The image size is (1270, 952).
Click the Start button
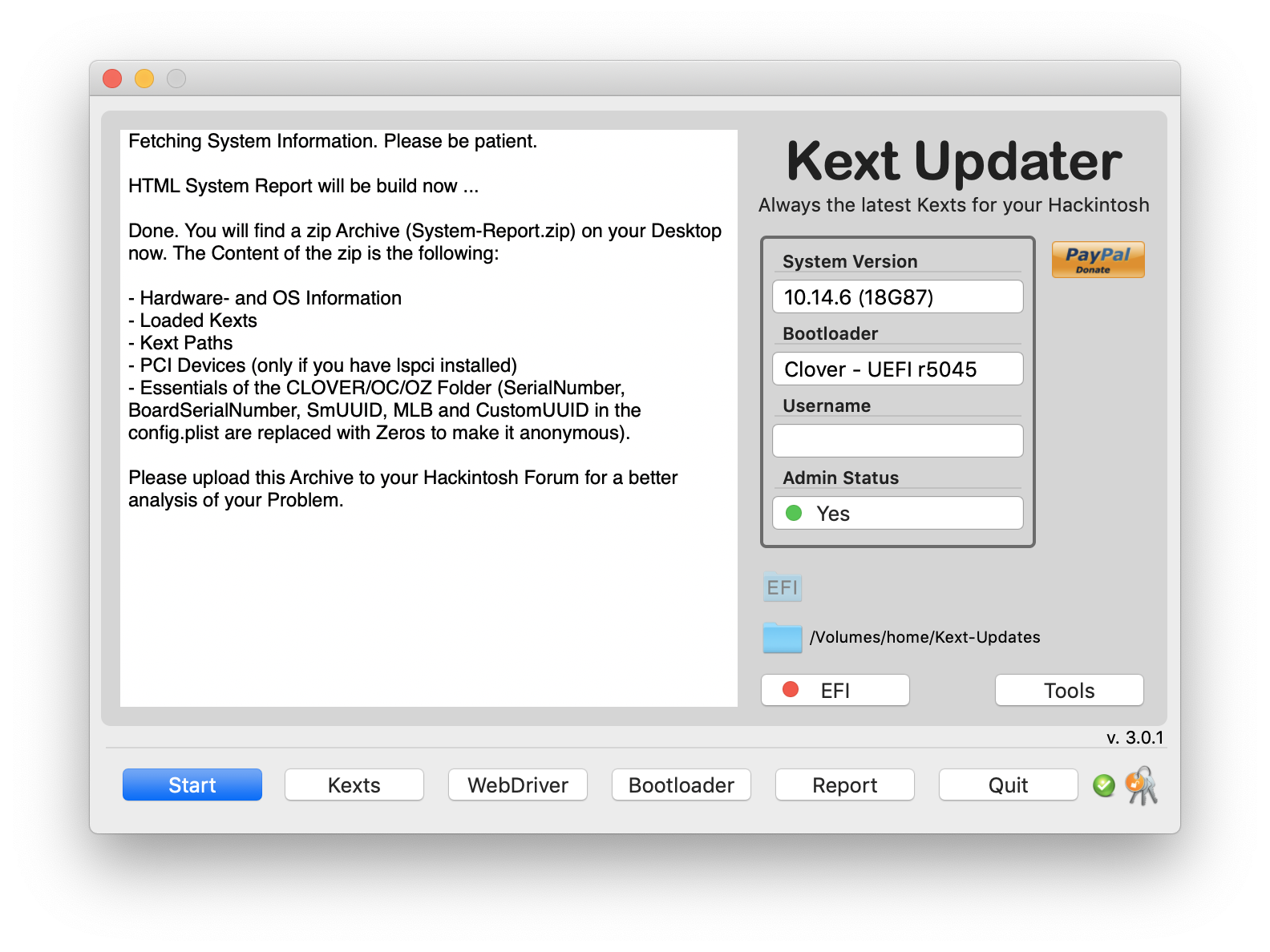click(192, 785)
